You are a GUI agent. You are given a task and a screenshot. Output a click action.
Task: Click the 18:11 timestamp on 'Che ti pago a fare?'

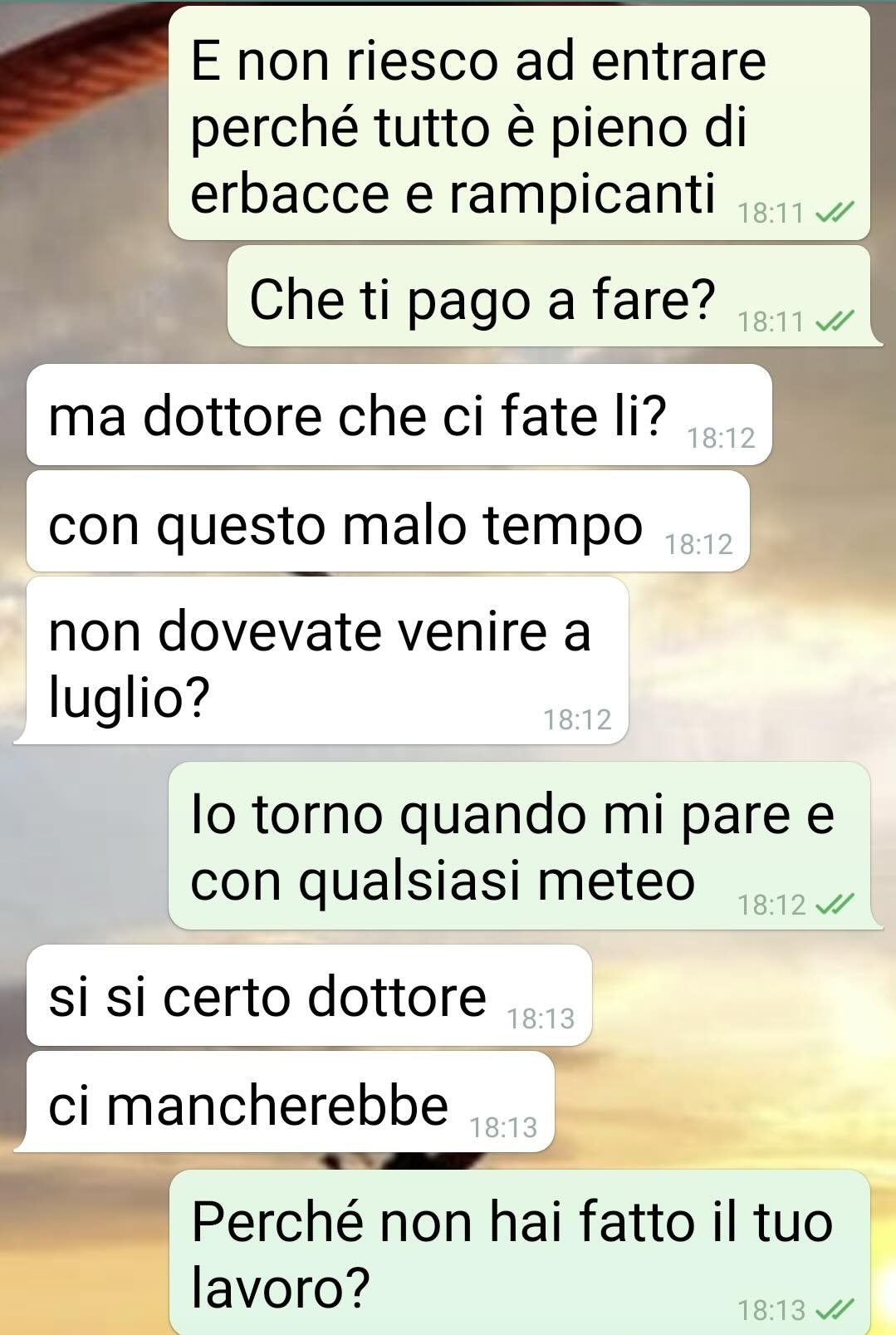771,321
